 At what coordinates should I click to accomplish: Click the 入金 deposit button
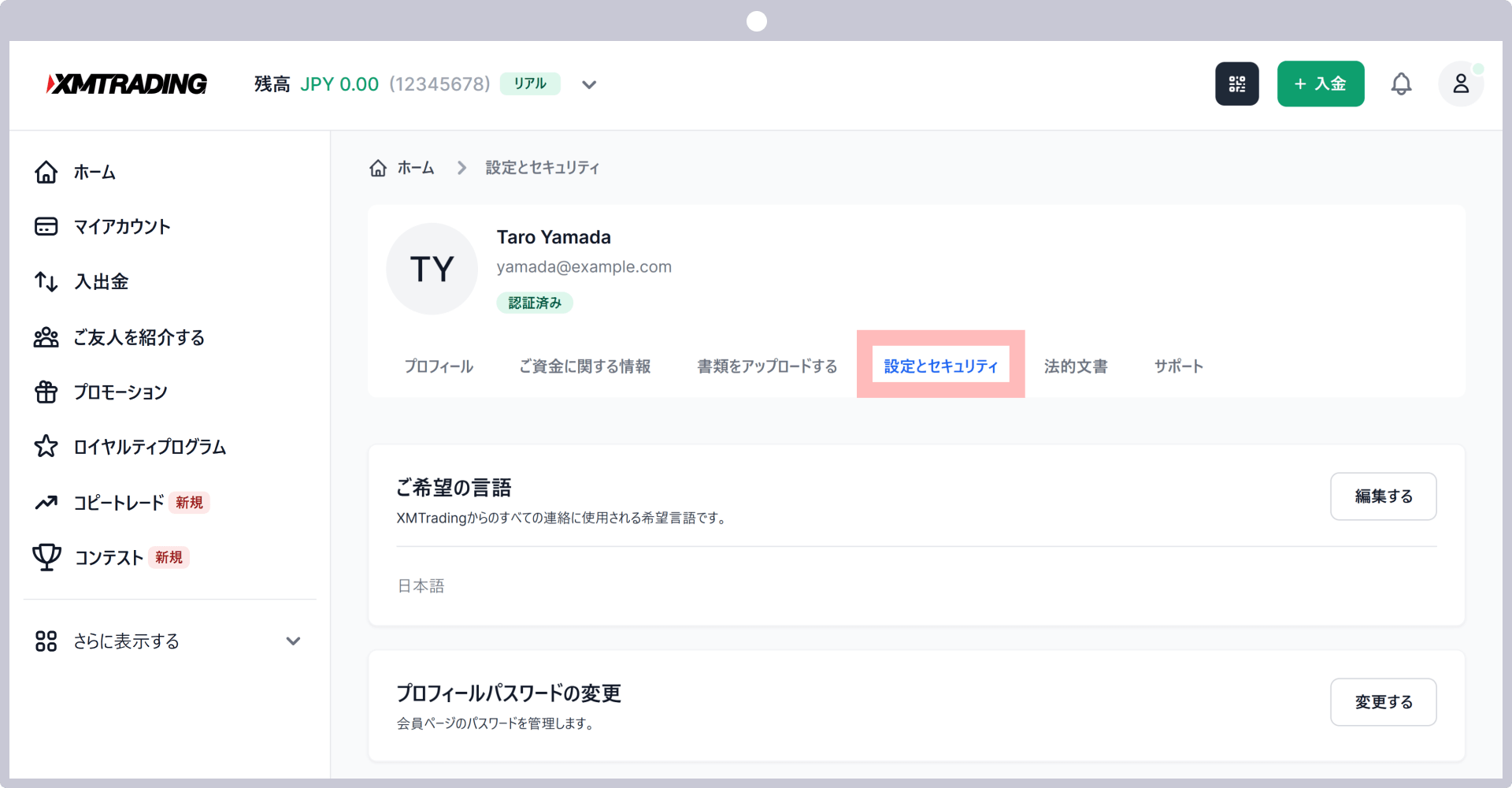click(x=1321, y=84)
